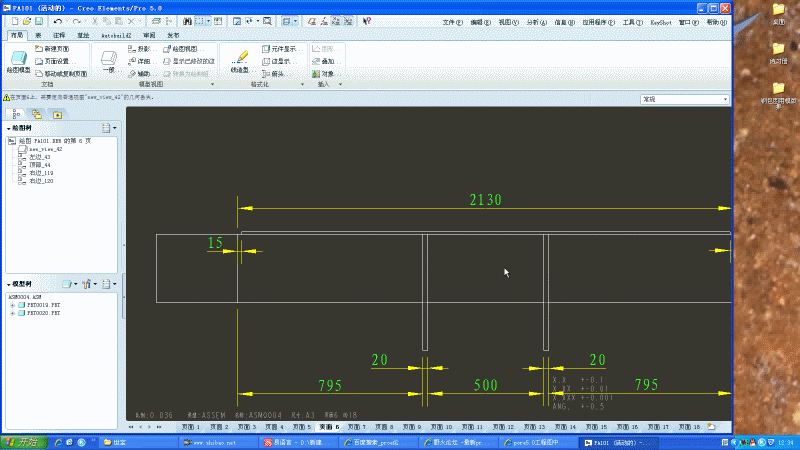The width and height of the screenshot is (800, 450).
Task: Click the 投影 projection view button
Action: tap(140, 49)
